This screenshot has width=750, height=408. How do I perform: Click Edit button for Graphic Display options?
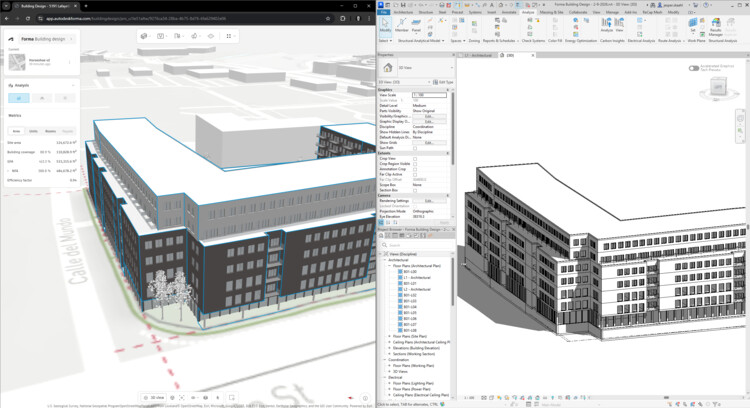[x=429, y=121]
